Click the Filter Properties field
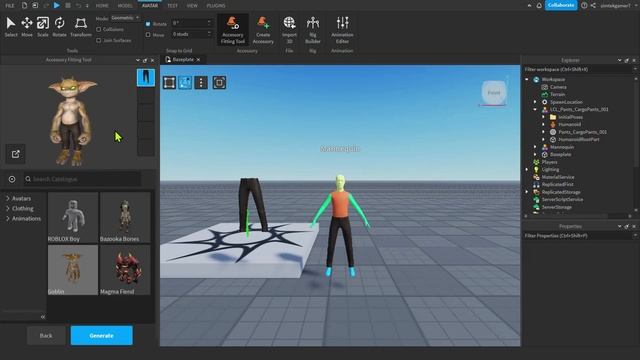640x360 pixels. point(579,236)
